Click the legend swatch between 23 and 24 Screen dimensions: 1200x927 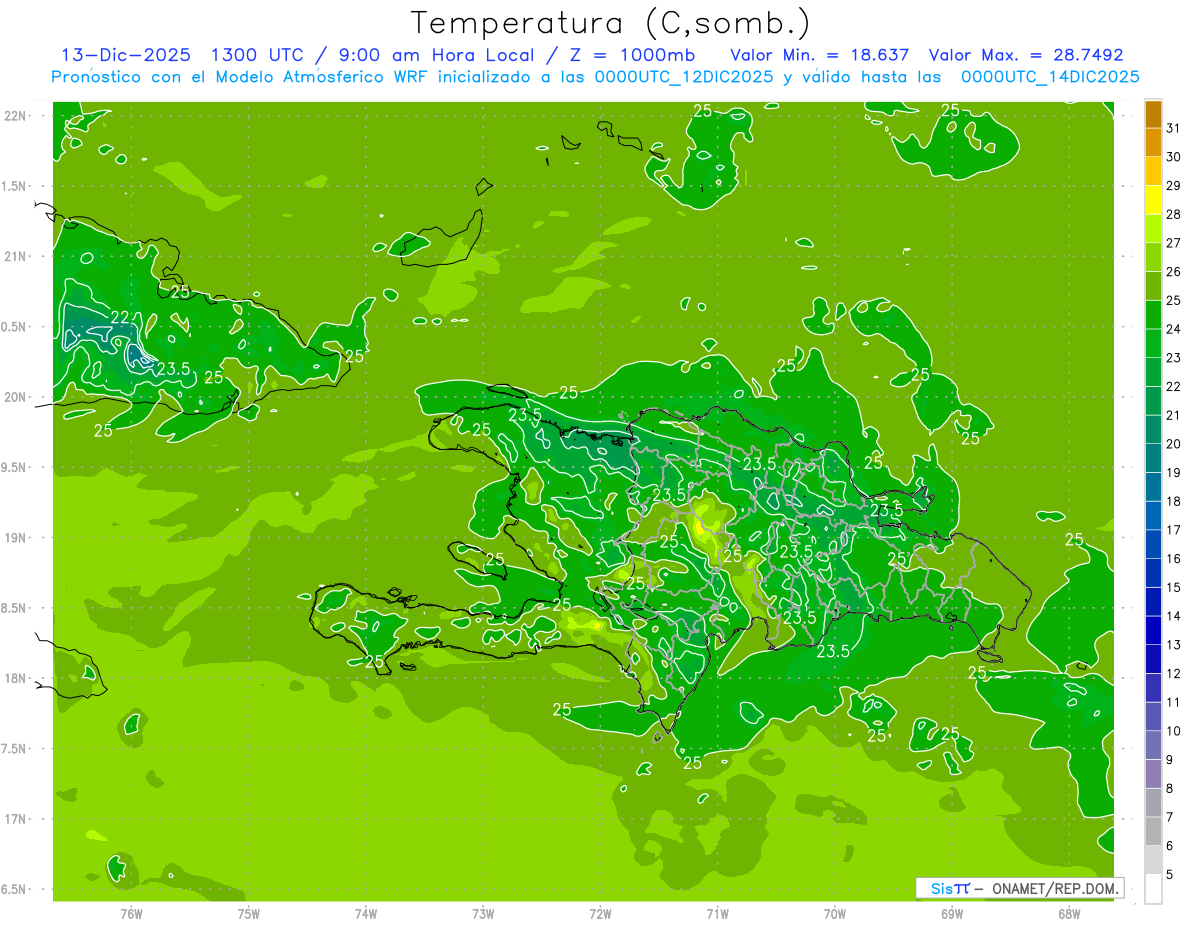coord(1153,343)
